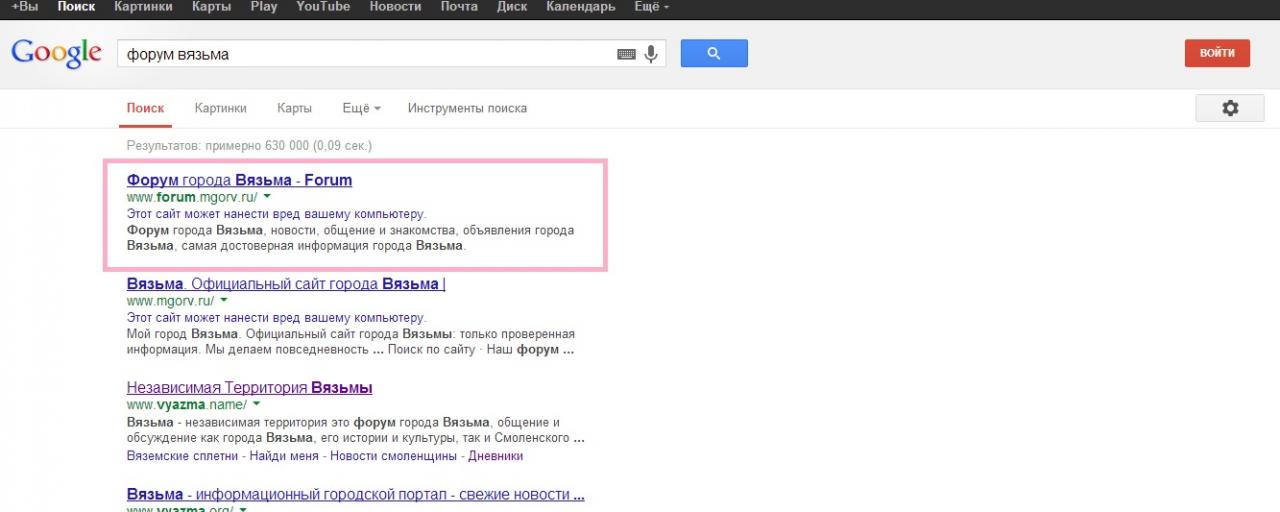Expand arrow next to www.mgorv.ru
The height and width of the screenshot is (512, 1280).
point(224,300)
